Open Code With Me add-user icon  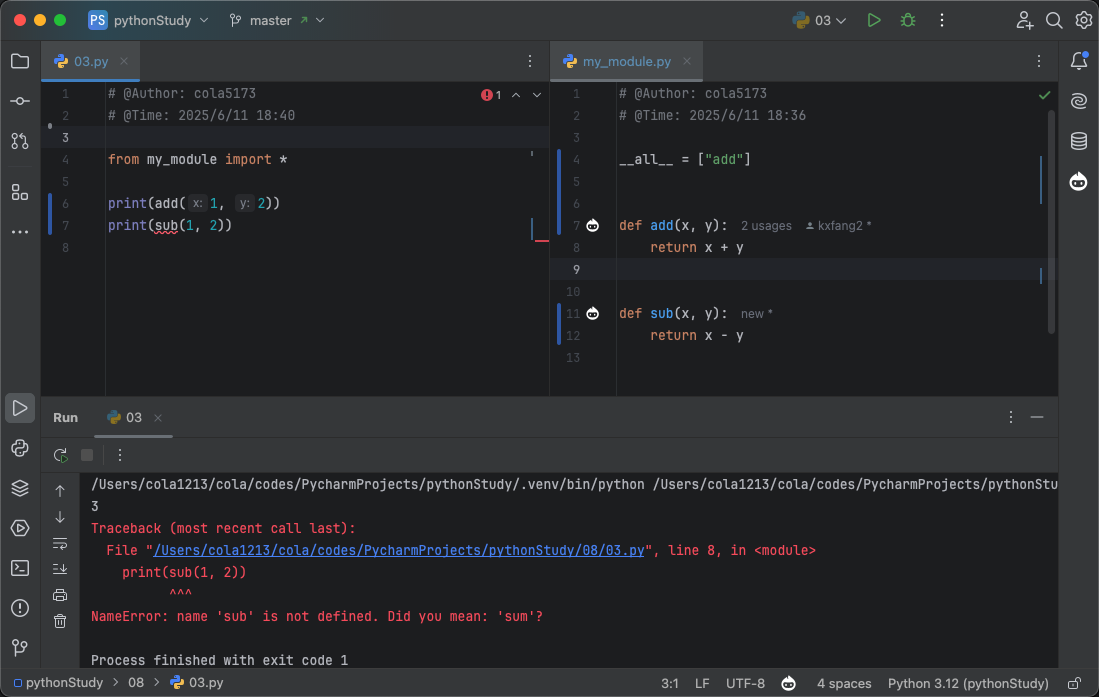(x=1024, y=20)
